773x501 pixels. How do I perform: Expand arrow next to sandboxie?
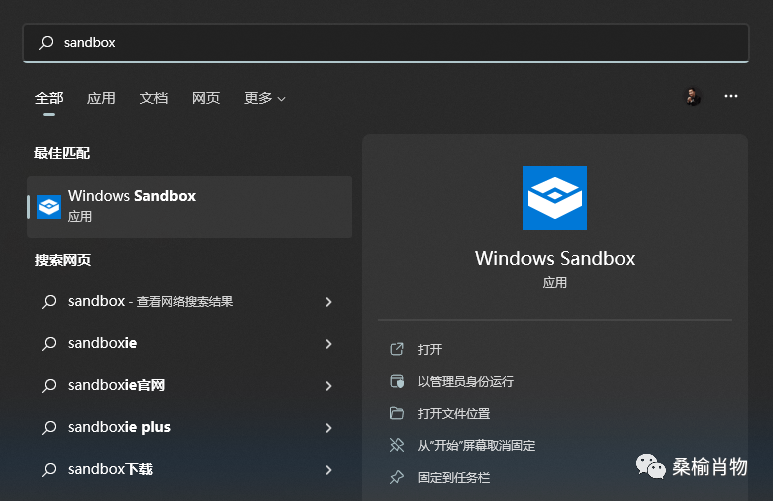coord(328,344)
